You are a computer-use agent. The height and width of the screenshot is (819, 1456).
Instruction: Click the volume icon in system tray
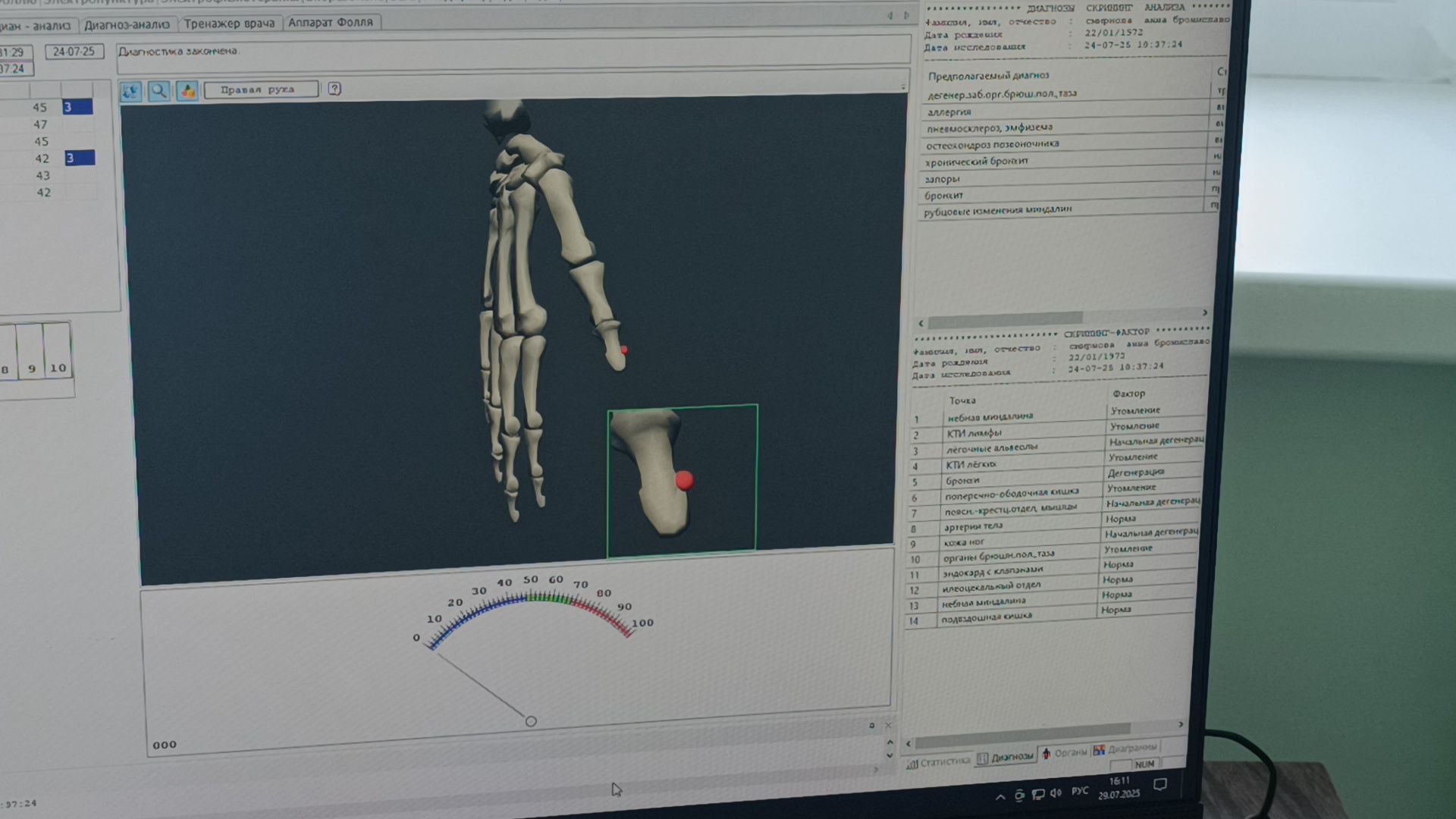1056,793
